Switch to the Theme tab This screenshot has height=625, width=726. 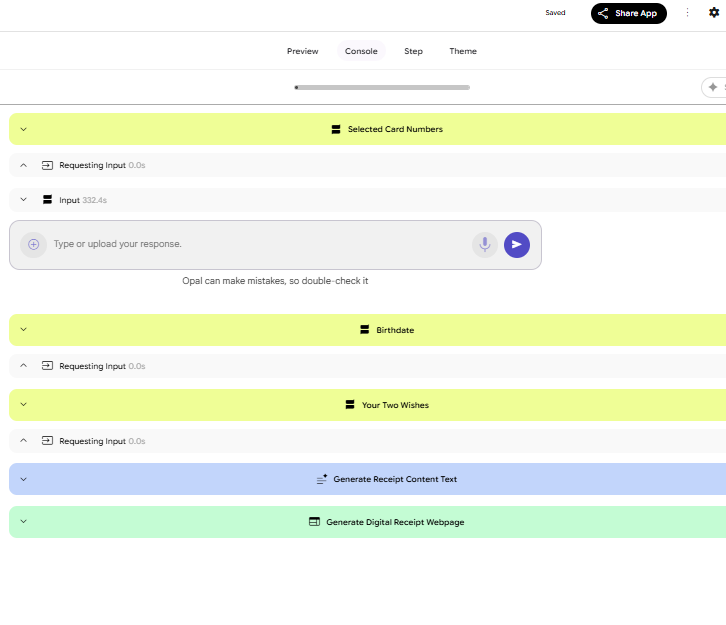pos(463,51)
